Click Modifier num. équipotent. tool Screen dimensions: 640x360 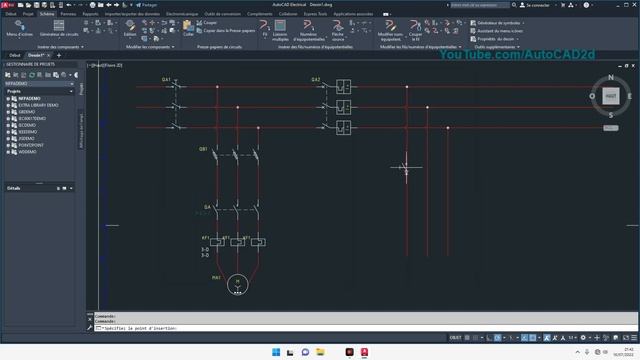(390, 31)
